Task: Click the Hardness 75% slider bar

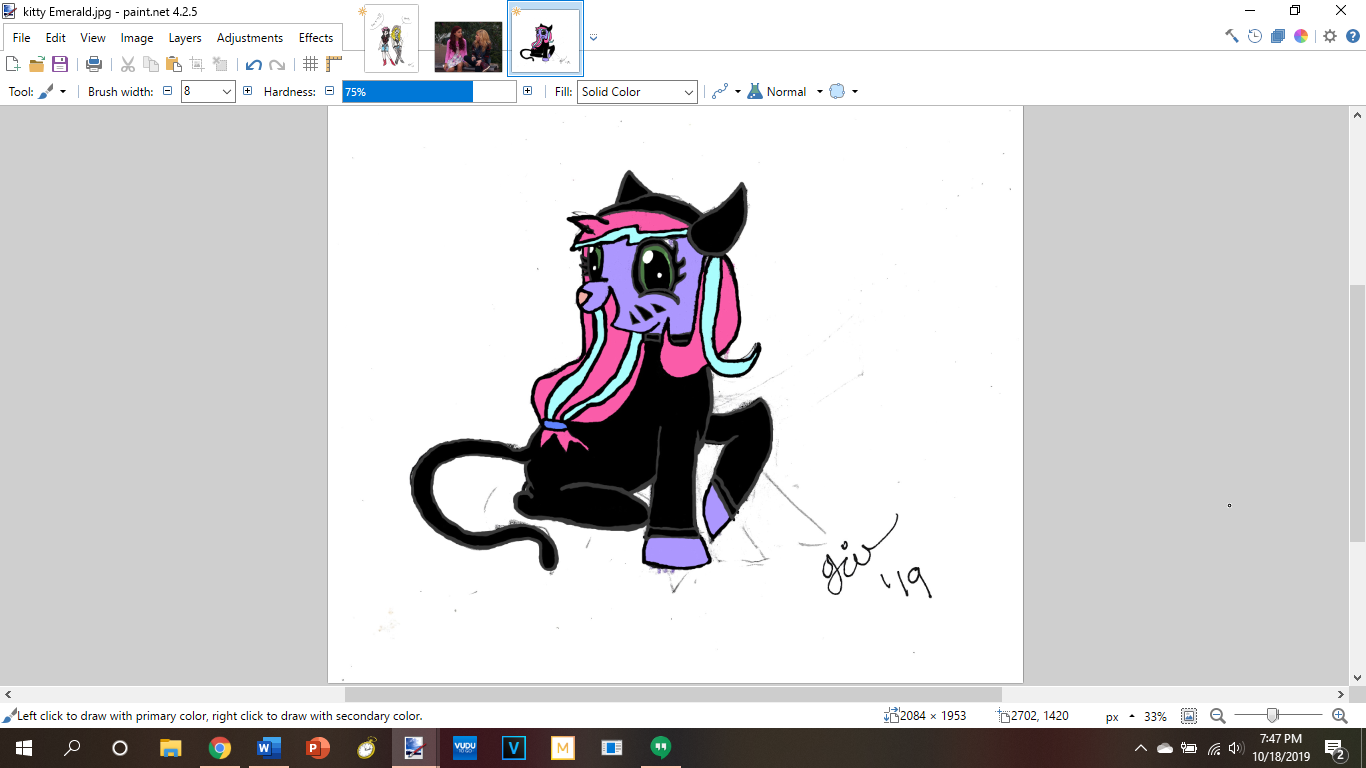Action: click(x=429, y=92)
